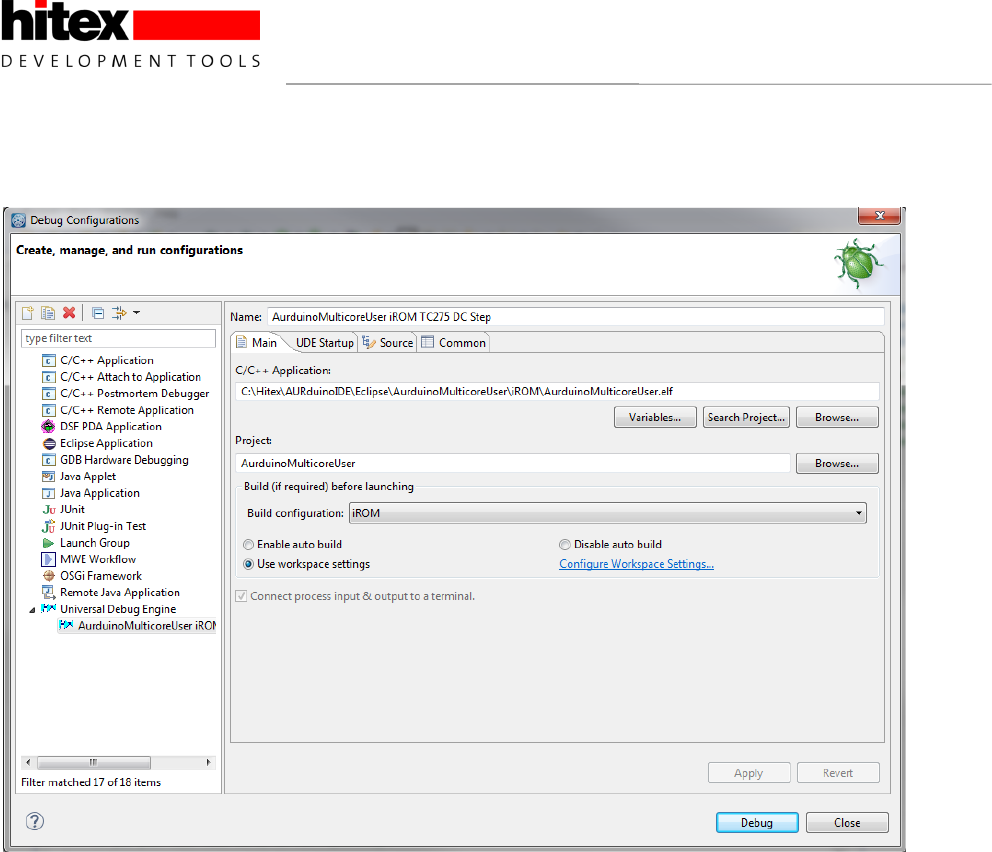
Task: Browse for the C/C++ application file
Action: (837, 417)
